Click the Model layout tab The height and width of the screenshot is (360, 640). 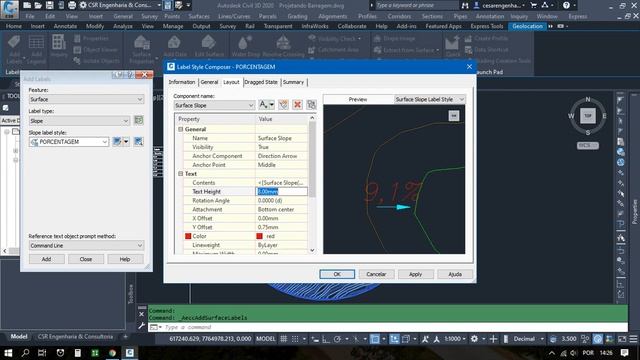pyautogui.click(x=19, y=337)
